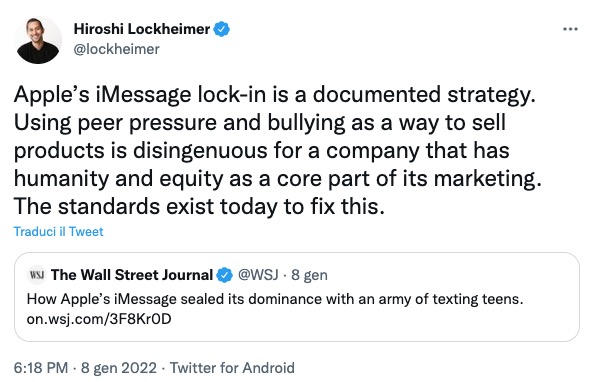Open the @WSJ handle in quoted tweet
The height and width of the screenshot is (382, 596).
coord(258,274)
